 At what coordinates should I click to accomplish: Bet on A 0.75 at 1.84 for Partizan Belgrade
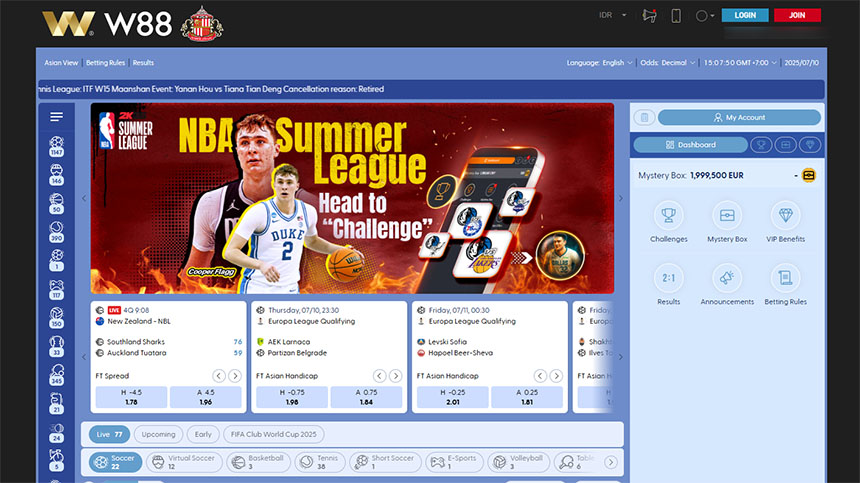pyautogui.click(x=366, y=397)
